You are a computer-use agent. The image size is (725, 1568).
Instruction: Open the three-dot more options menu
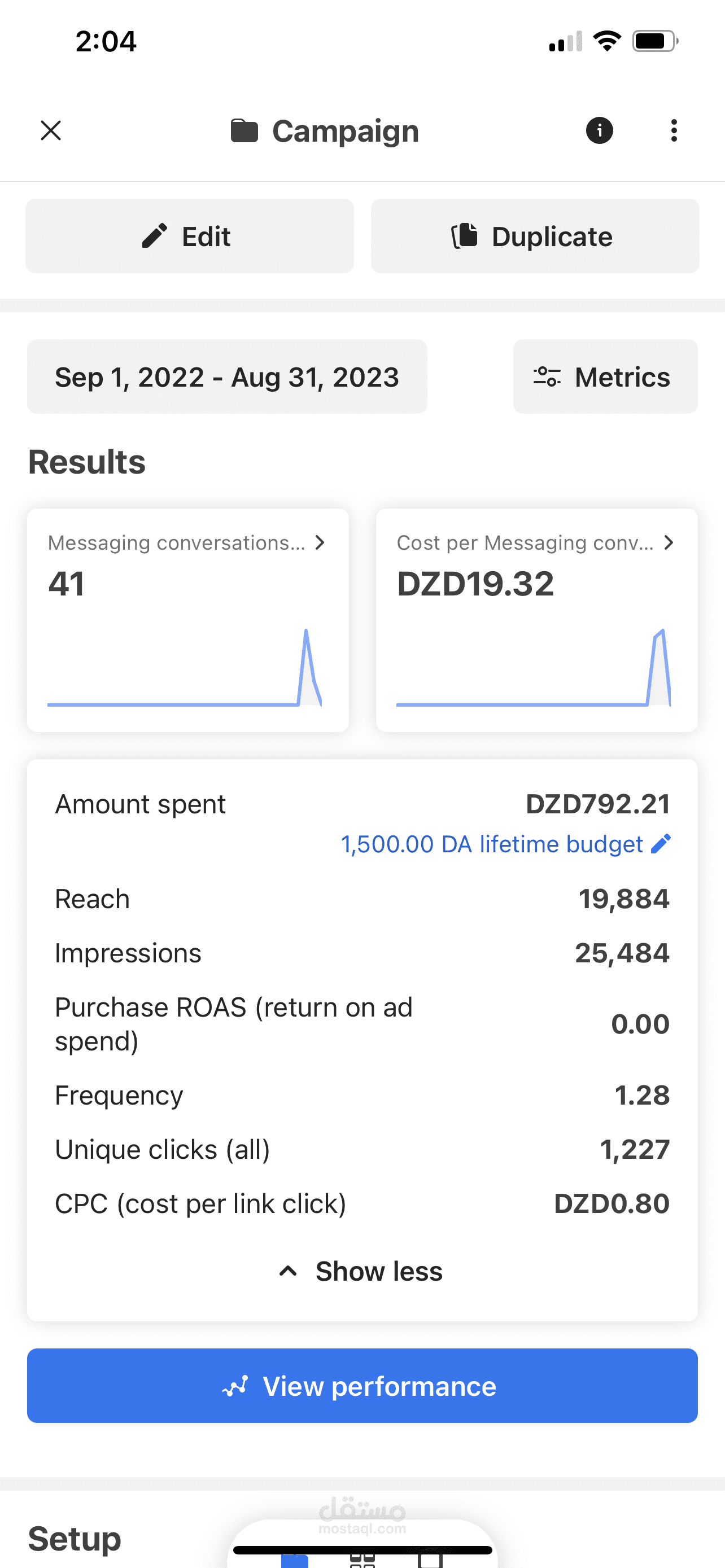pyautogui.click(x=673, y=130)
